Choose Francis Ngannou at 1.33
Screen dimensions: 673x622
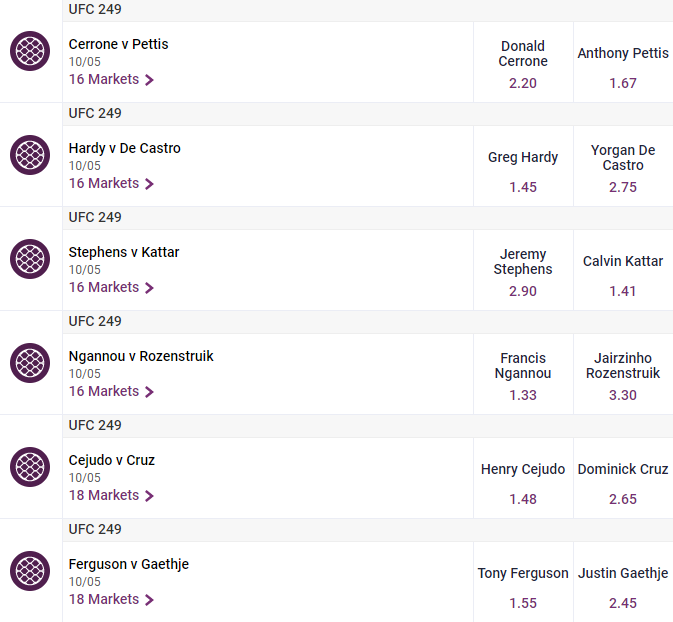pos(523,374)
